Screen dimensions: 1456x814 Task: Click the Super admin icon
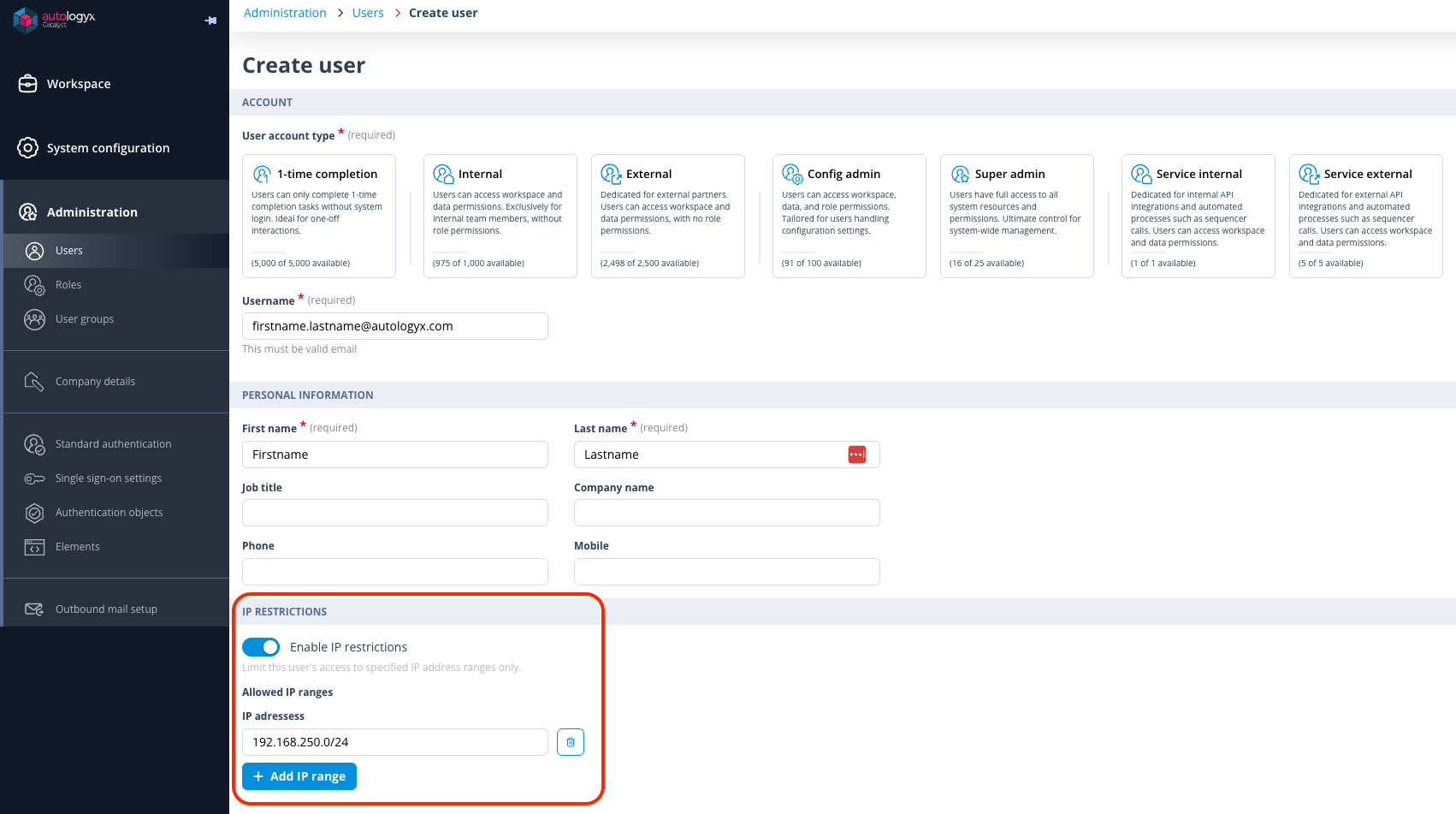click(960, 174)
